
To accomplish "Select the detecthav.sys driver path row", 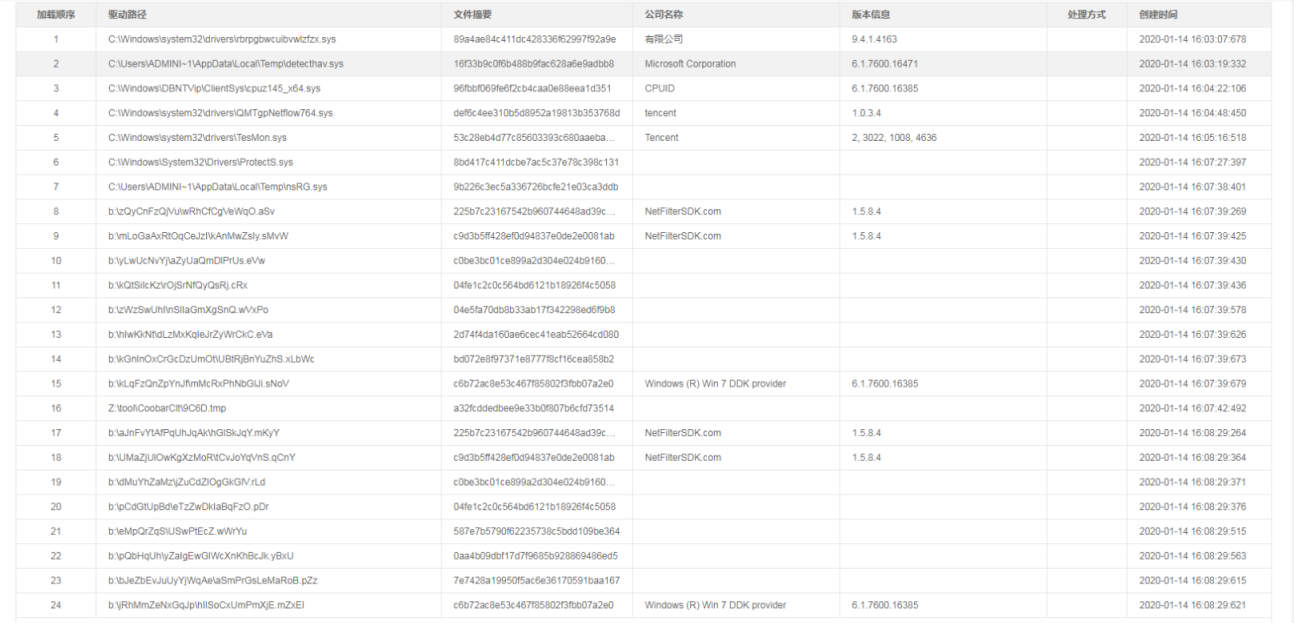I will click(226, 64).
